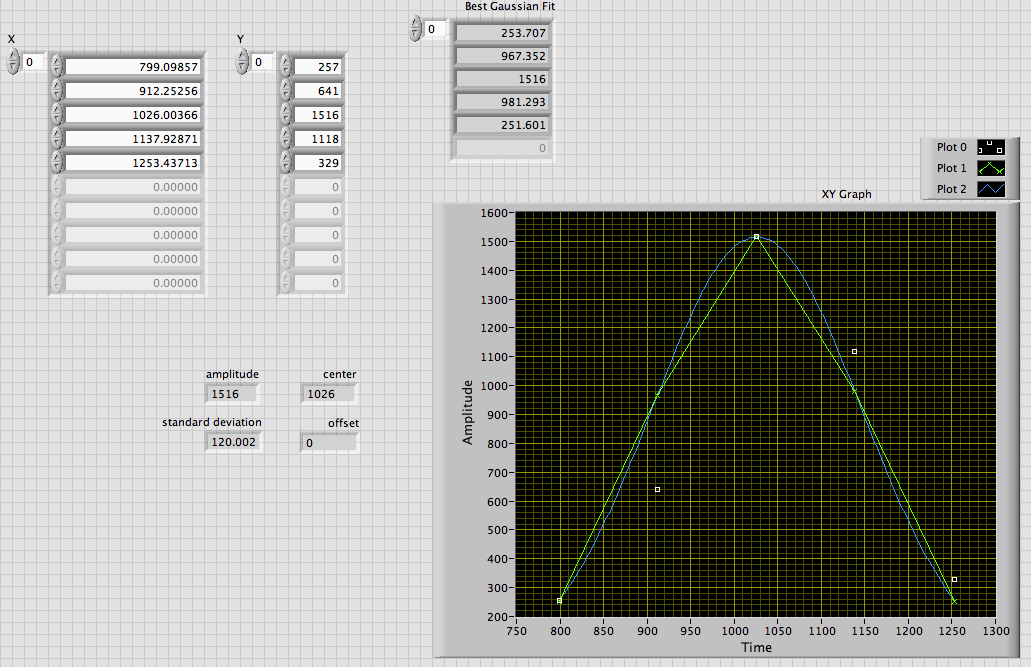Viewport: 1031px width, 667px height.
Task: Click the stepper beside X value 799.09857
Action: click(x=57, y=66)
